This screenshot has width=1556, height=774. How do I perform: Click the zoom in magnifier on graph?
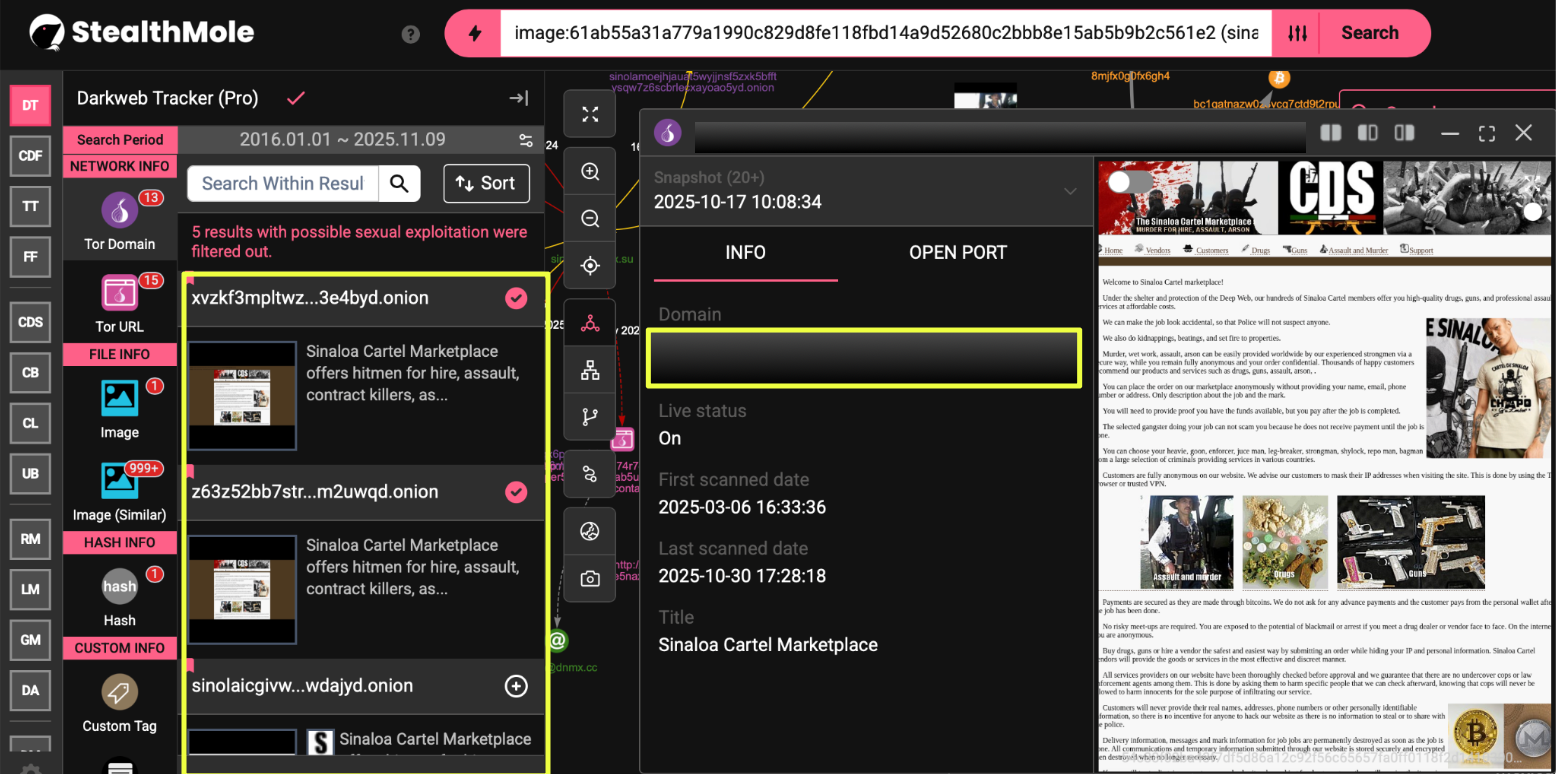tap(590, 171)
